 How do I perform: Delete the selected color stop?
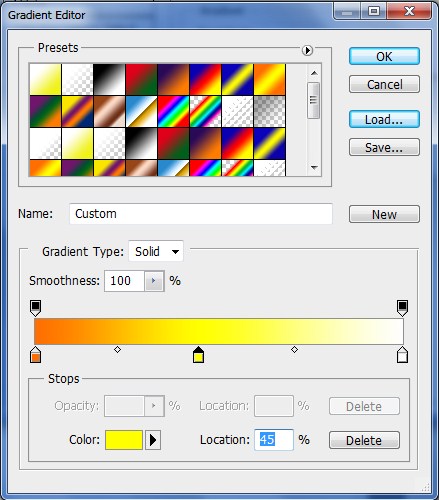364,440
